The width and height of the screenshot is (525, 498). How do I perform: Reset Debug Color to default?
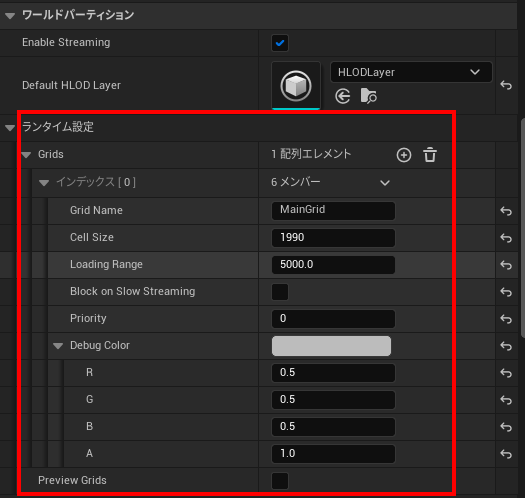point(506,346)
